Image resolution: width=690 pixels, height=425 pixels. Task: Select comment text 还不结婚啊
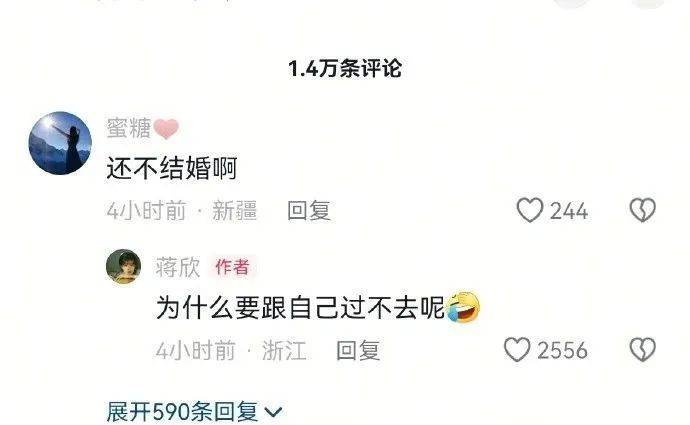(172, 168)
